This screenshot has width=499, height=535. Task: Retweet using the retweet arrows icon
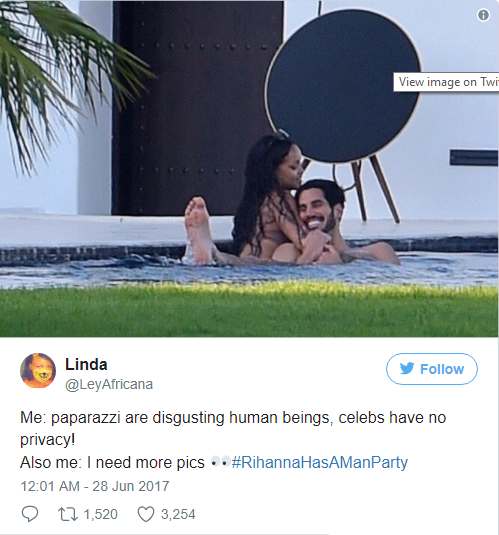pyautogui.click(x=68, y=514)
